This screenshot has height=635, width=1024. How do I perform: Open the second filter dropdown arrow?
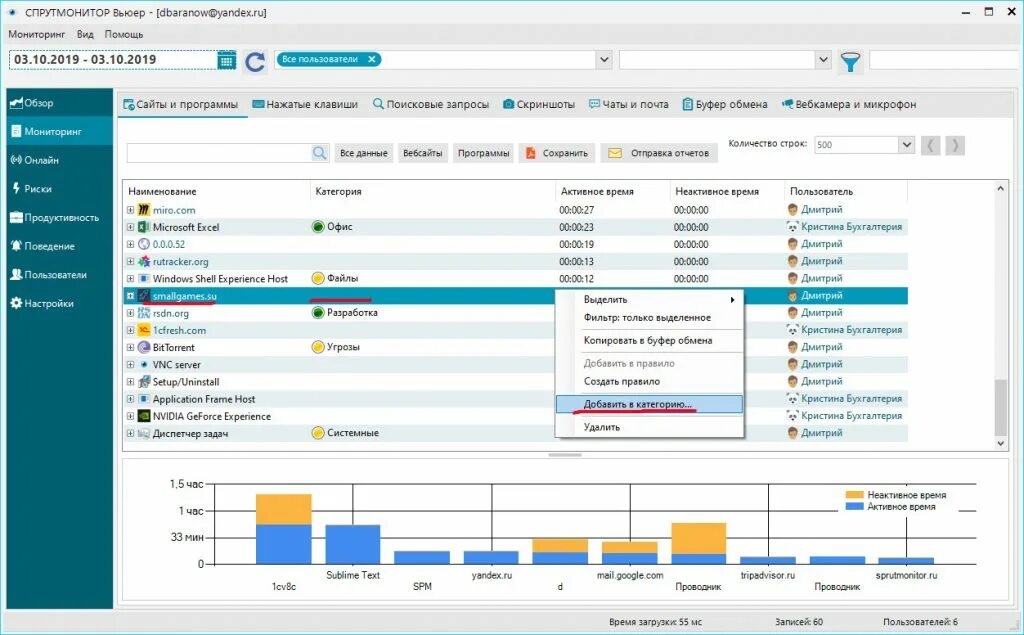[823, 59]
